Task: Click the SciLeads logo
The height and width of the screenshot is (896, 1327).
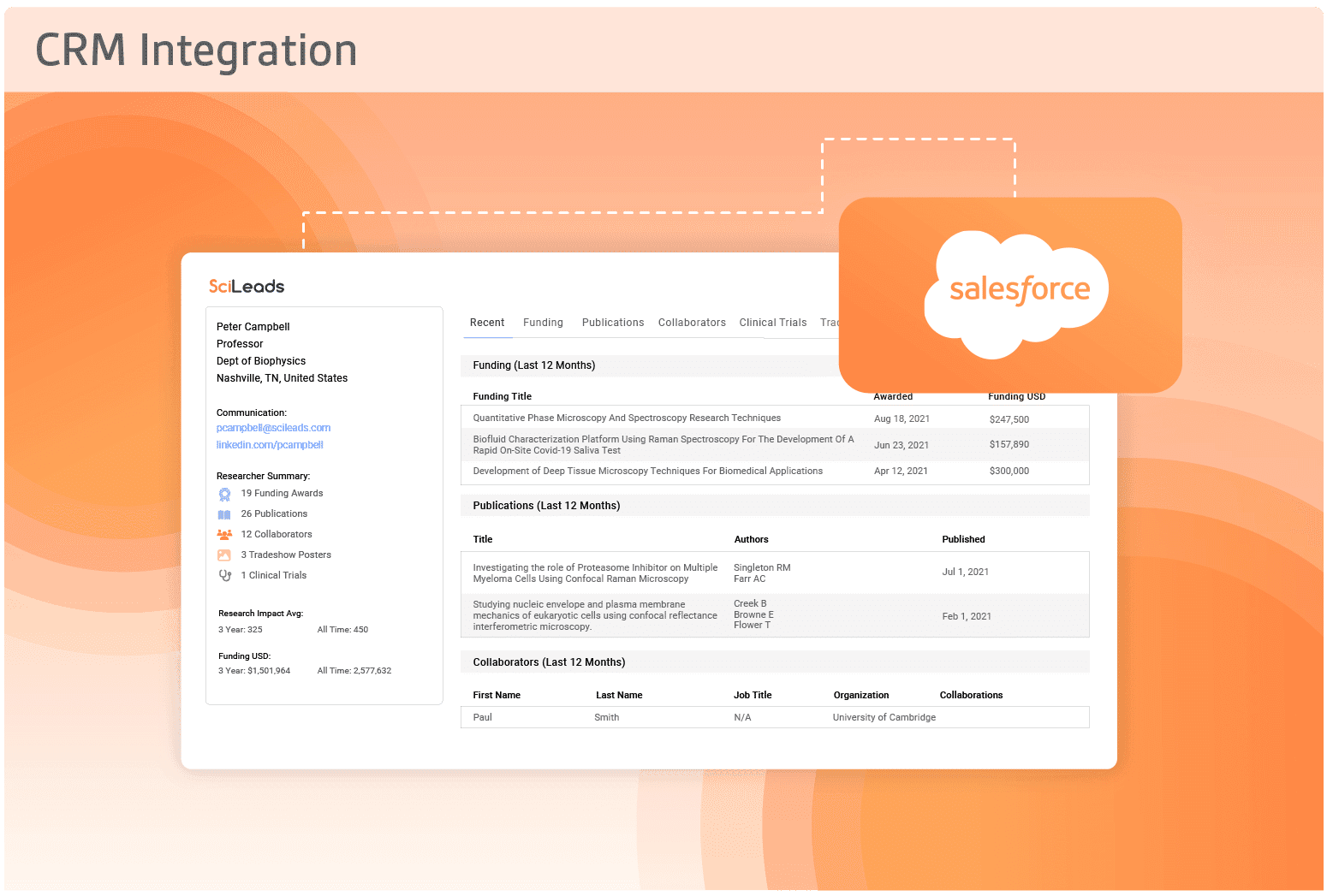Action: pyautogui.click(x=247, y=286)
